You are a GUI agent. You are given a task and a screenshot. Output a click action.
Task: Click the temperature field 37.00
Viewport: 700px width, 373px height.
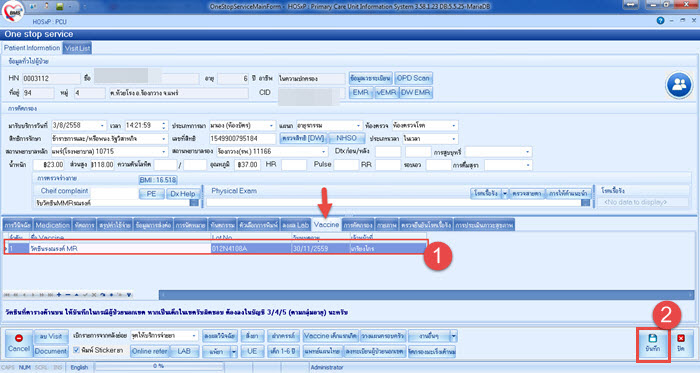(x=247, y=165)
